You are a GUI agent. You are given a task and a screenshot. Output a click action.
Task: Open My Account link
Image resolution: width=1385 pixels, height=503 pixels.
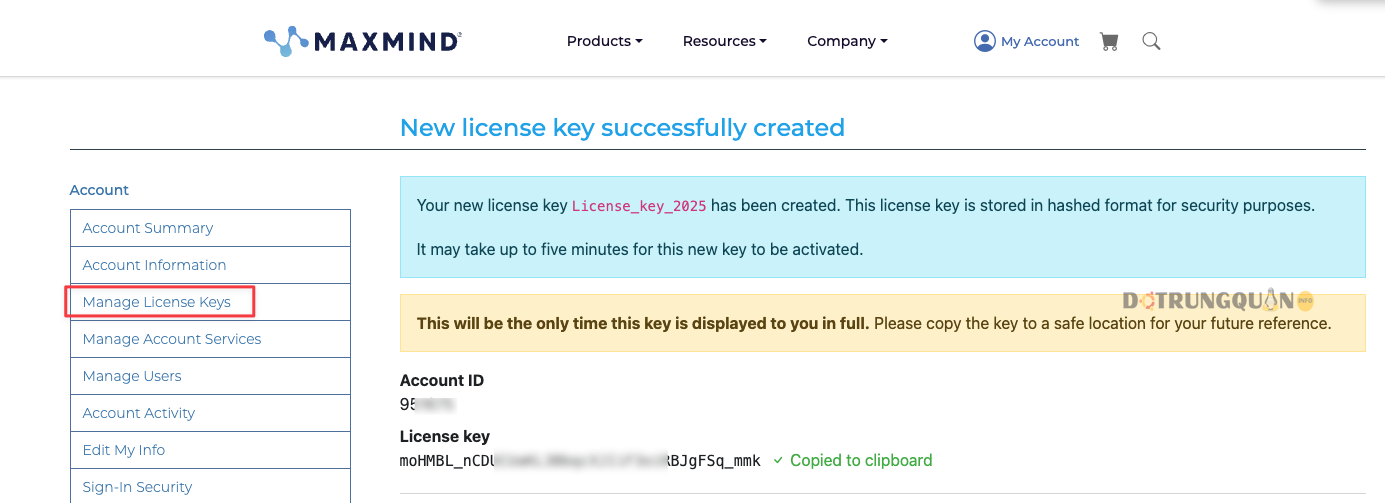point(1040,41)
